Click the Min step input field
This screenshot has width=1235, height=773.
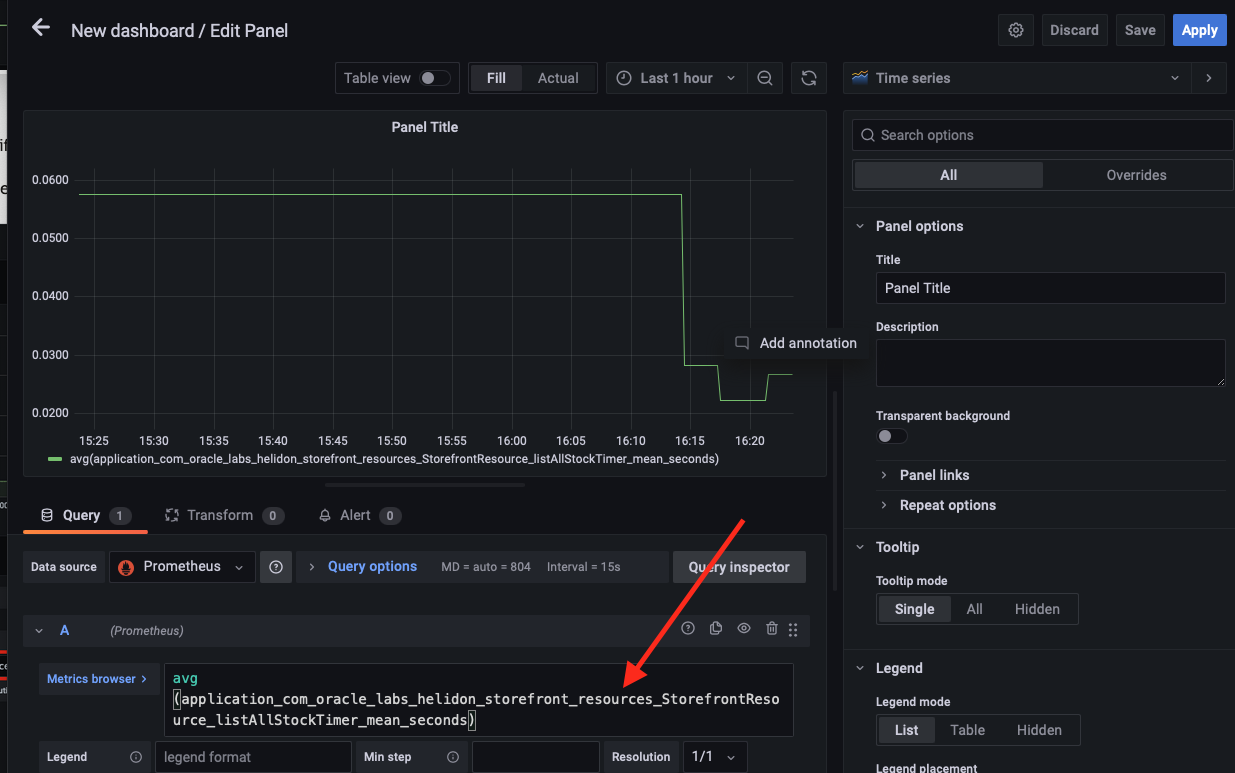[535, 757]
